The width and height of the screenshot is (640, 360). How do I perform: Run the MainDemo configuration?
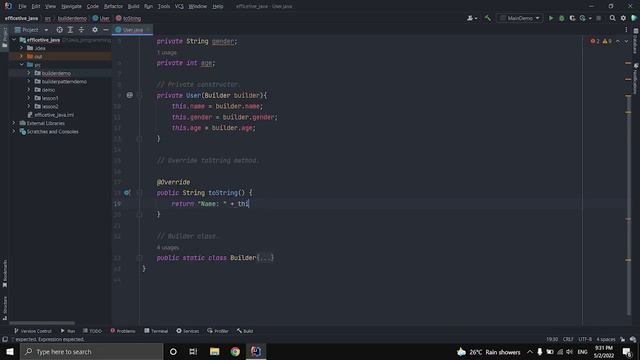pyautogui.click(x=551, y=18)
